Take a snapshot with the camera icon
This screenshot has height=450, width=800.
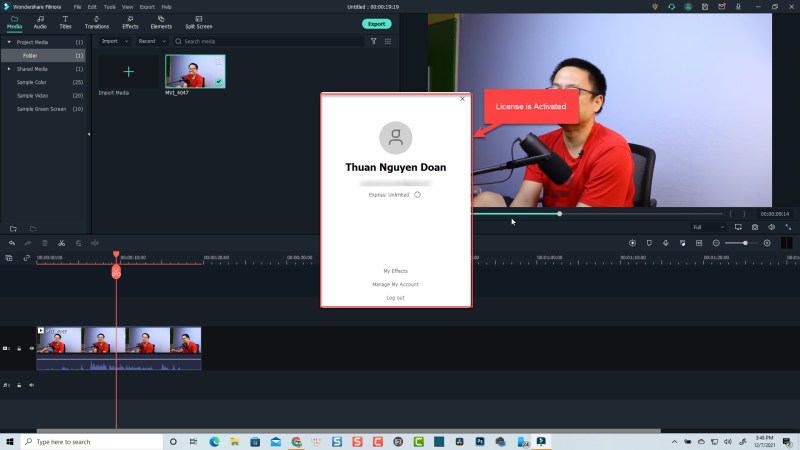pyautogui.click(x=755, y=227)
